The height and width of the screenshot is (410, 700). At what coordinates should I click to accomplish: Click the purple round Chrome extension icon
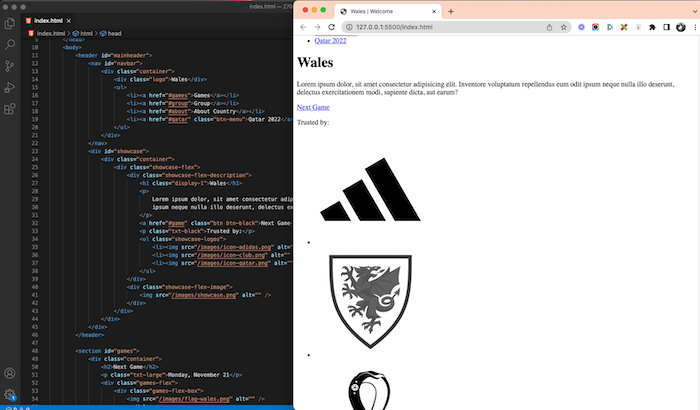(581, 27)
